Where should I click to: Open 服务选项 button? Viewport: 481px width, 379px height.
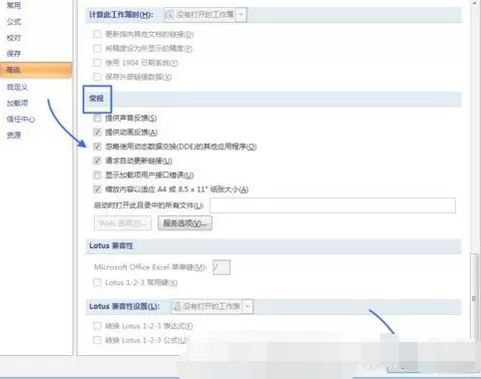point(185,223)
